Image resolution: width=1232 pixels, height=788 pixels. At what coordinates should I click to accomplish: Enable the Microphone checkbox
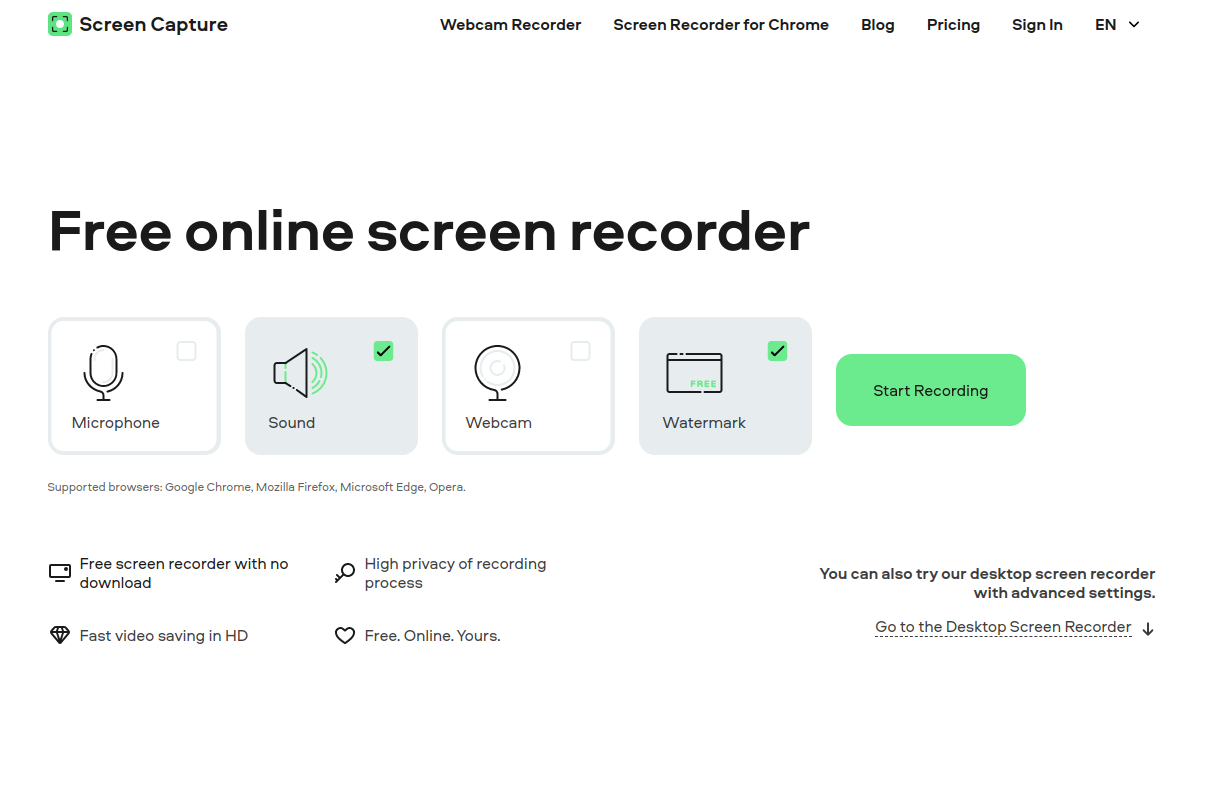pyautogui.click(x=187, y=351)
